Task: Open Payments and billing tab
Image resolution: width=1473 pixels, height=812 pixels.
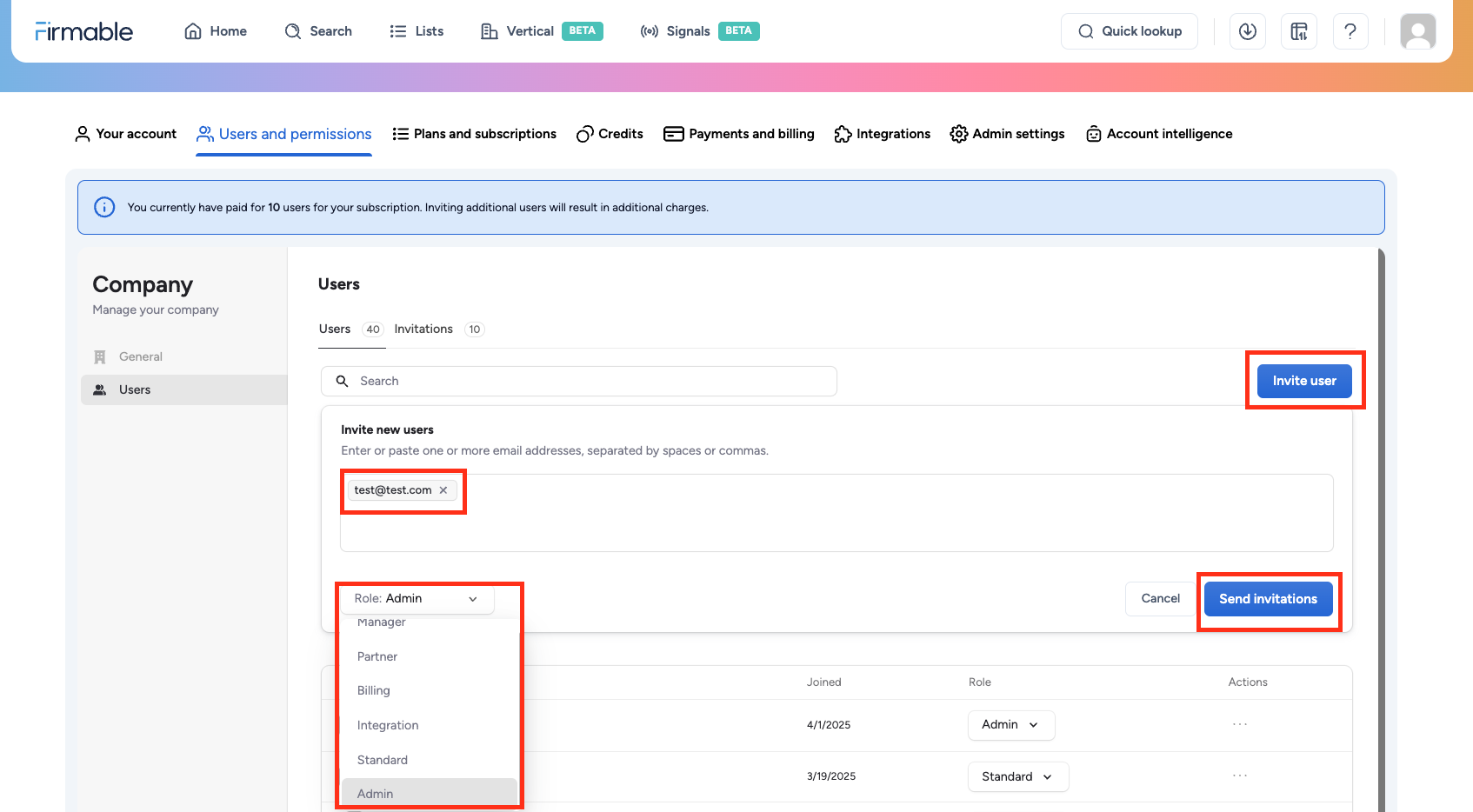Action: (x=739, y=134)
